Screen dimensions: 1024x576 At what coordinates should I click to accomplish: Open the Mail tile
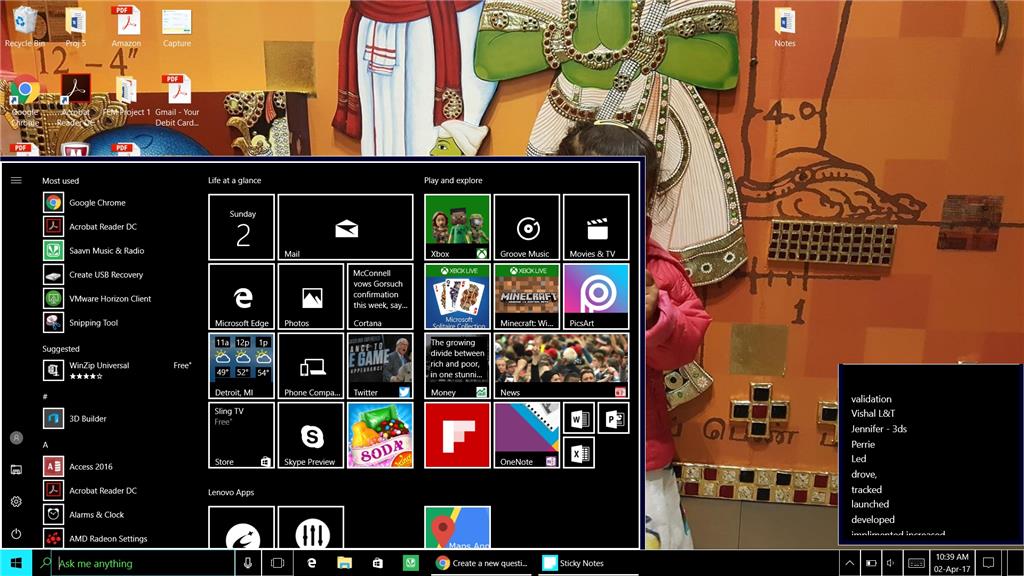345,227
